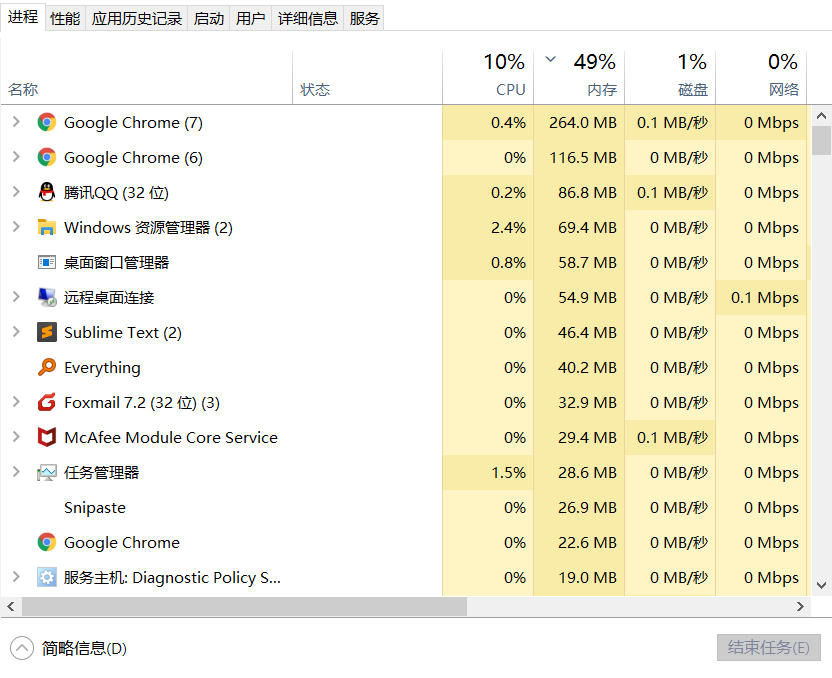Click the vertical scrollbar thumb
This screenshot has height=678, width=832.
(821, 140)
